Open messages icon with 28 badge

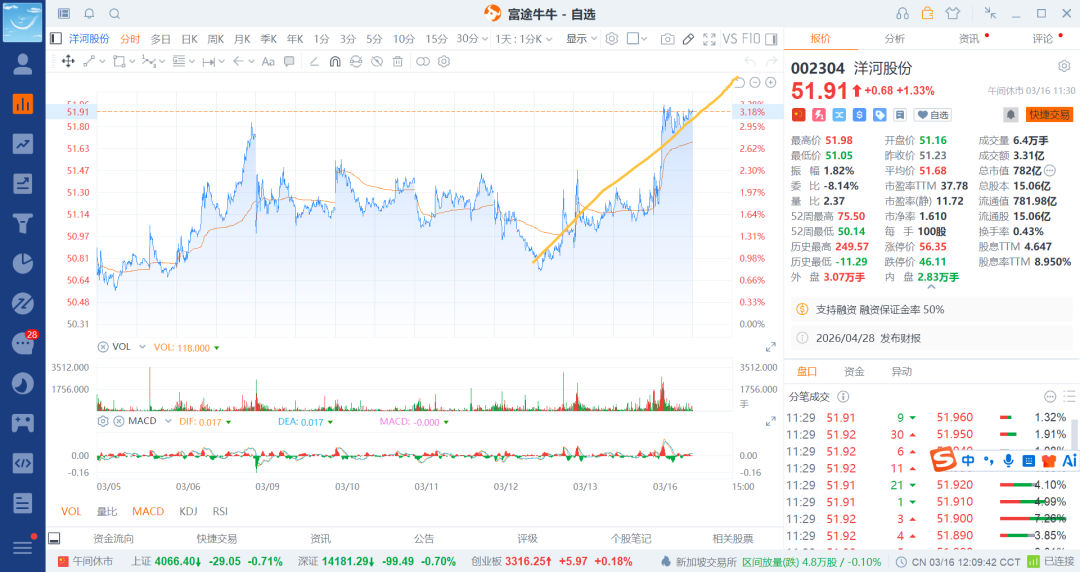[23, 343]
